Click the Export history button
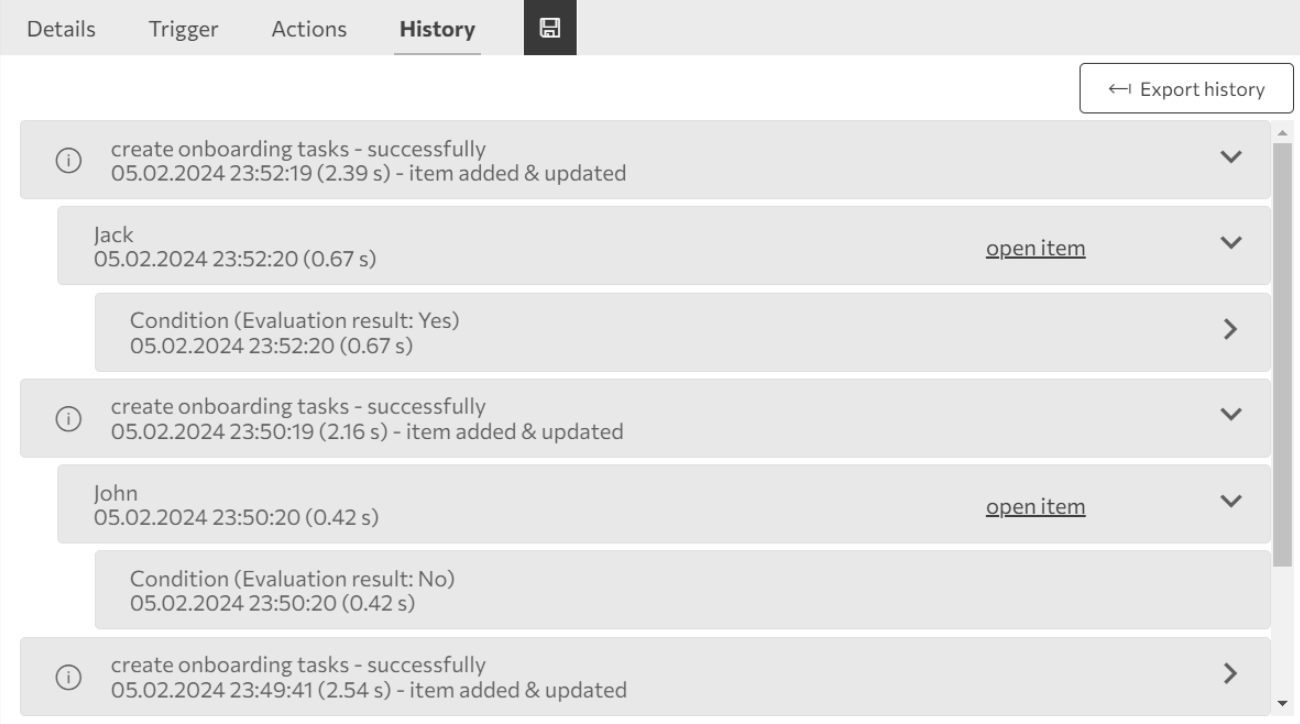The width and height of the screenshot is (1300, 724). (1185, 89)
